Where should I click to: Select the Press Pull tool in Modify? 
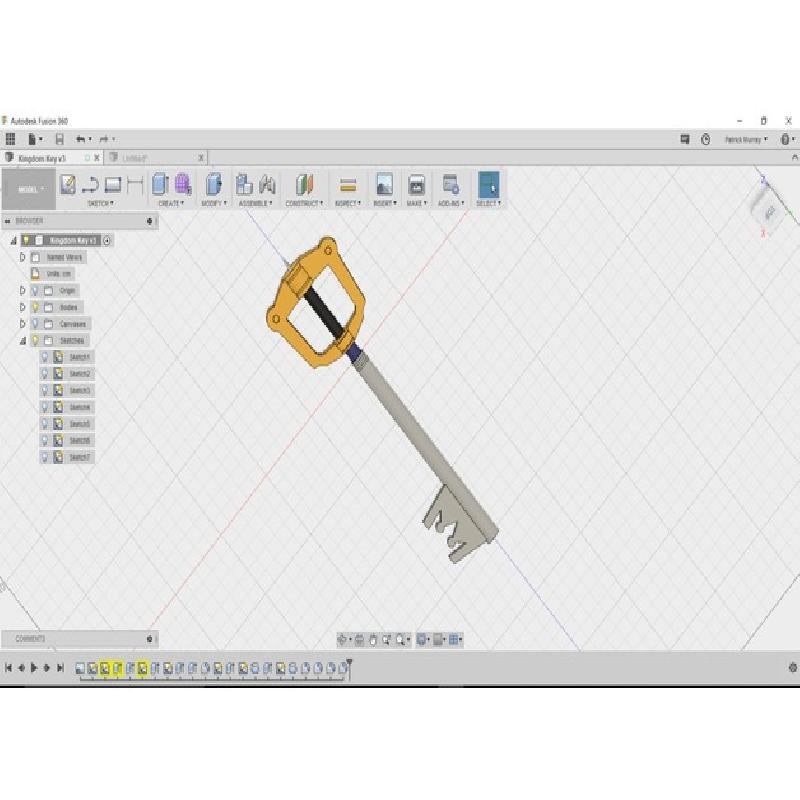coord(213,184)
